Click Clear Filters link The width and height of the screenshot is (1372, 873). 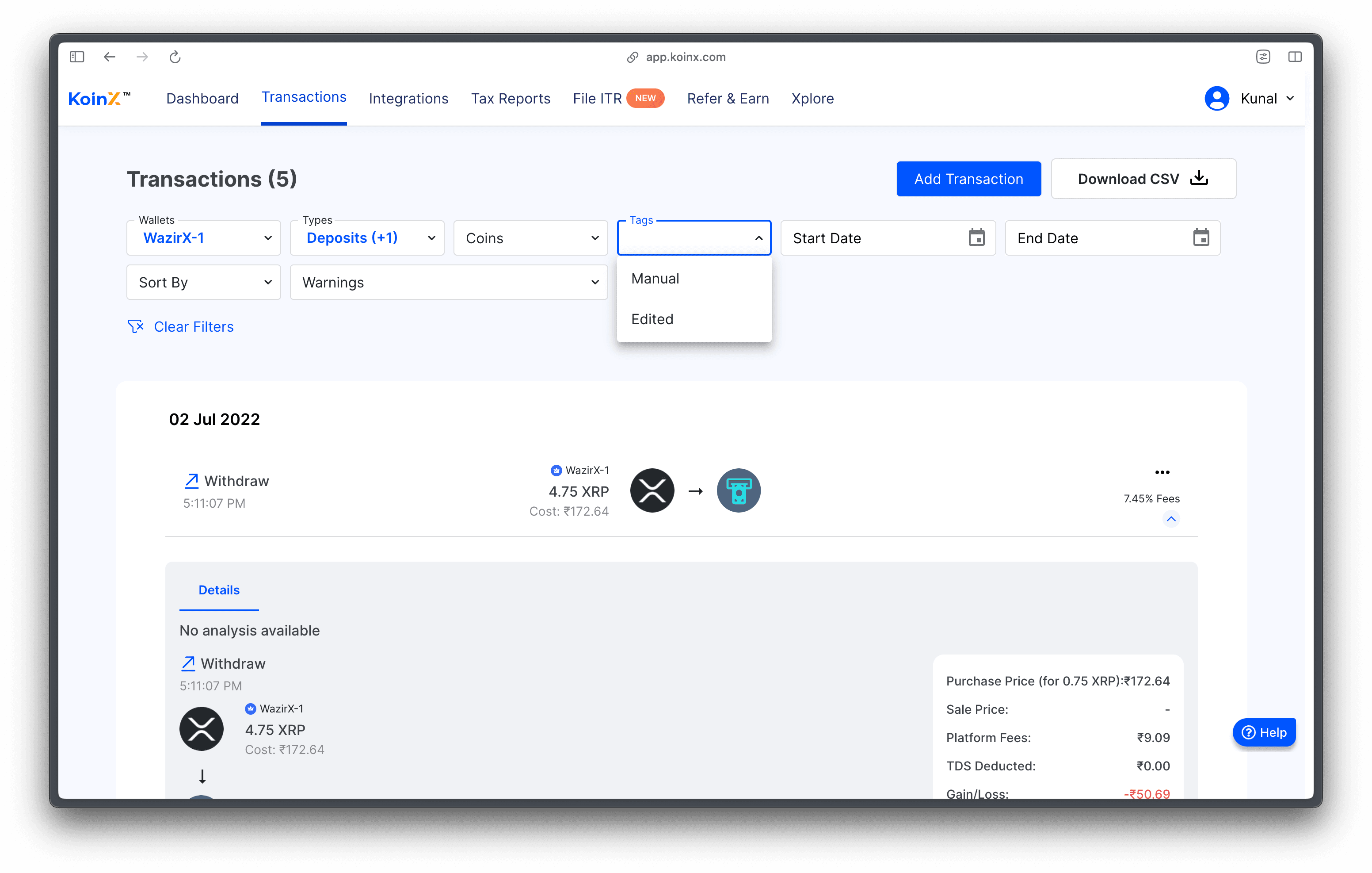click(x=194, y=327)
